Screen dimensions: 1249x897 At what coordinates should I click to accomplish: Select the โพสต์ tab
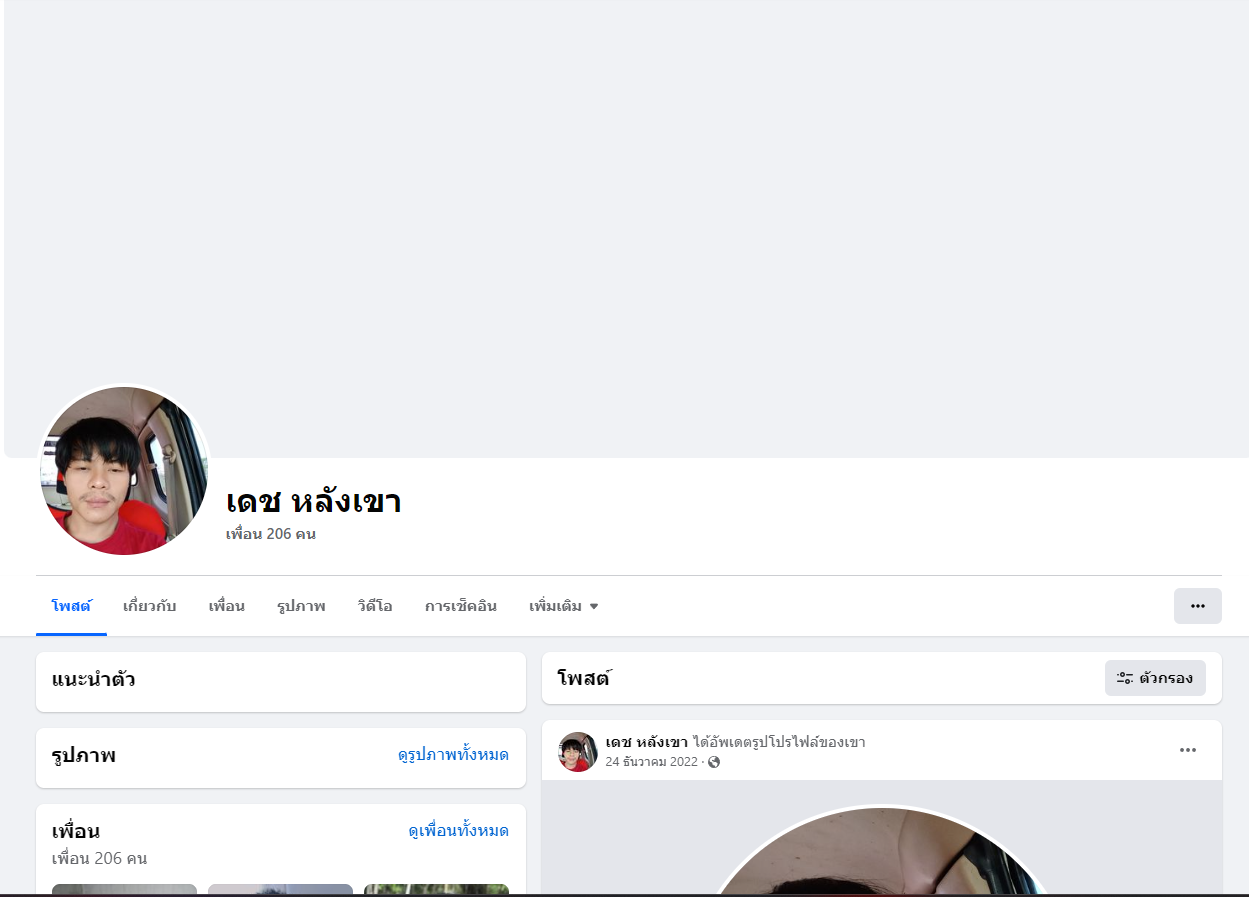[x=71, y=606]
